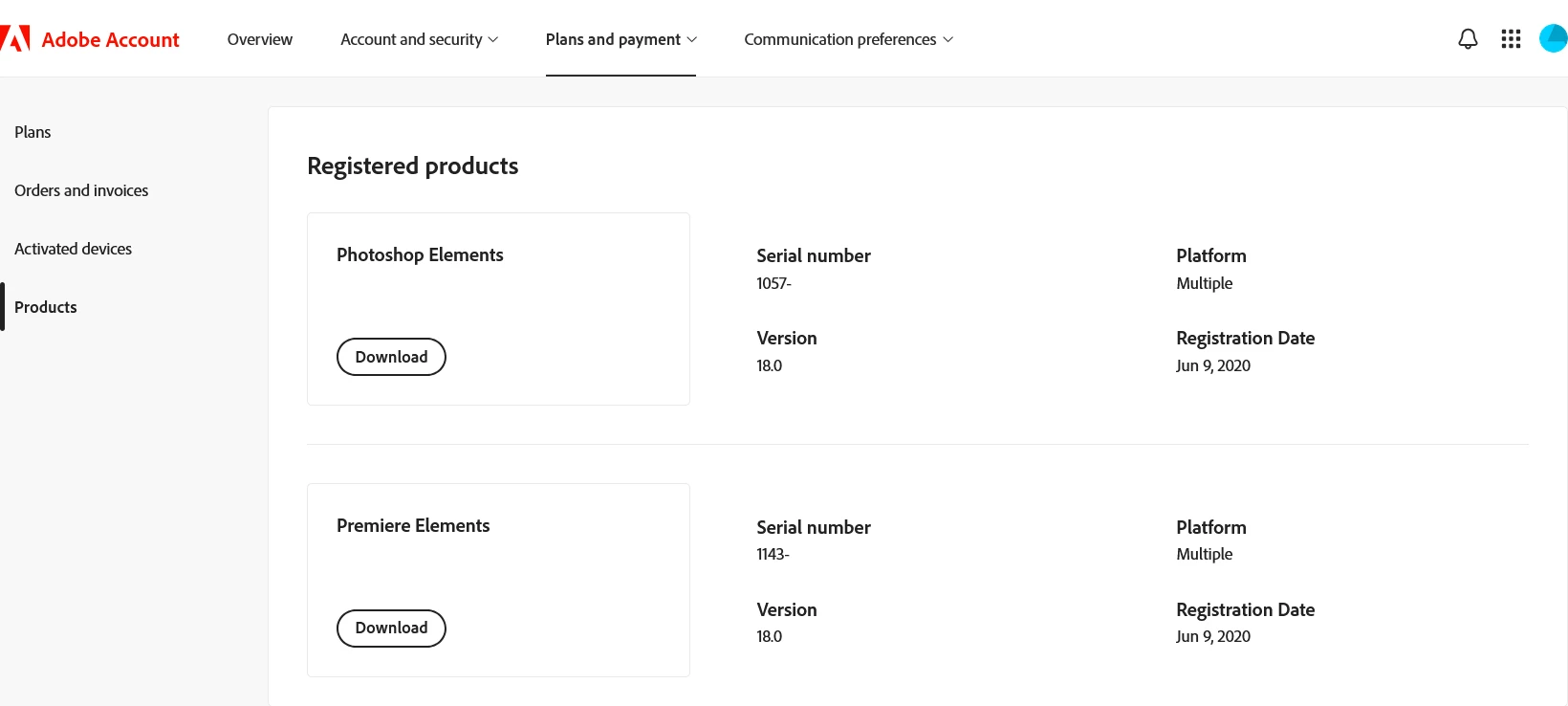
Task: Open the apps grid launcher
Action: 1511,39
